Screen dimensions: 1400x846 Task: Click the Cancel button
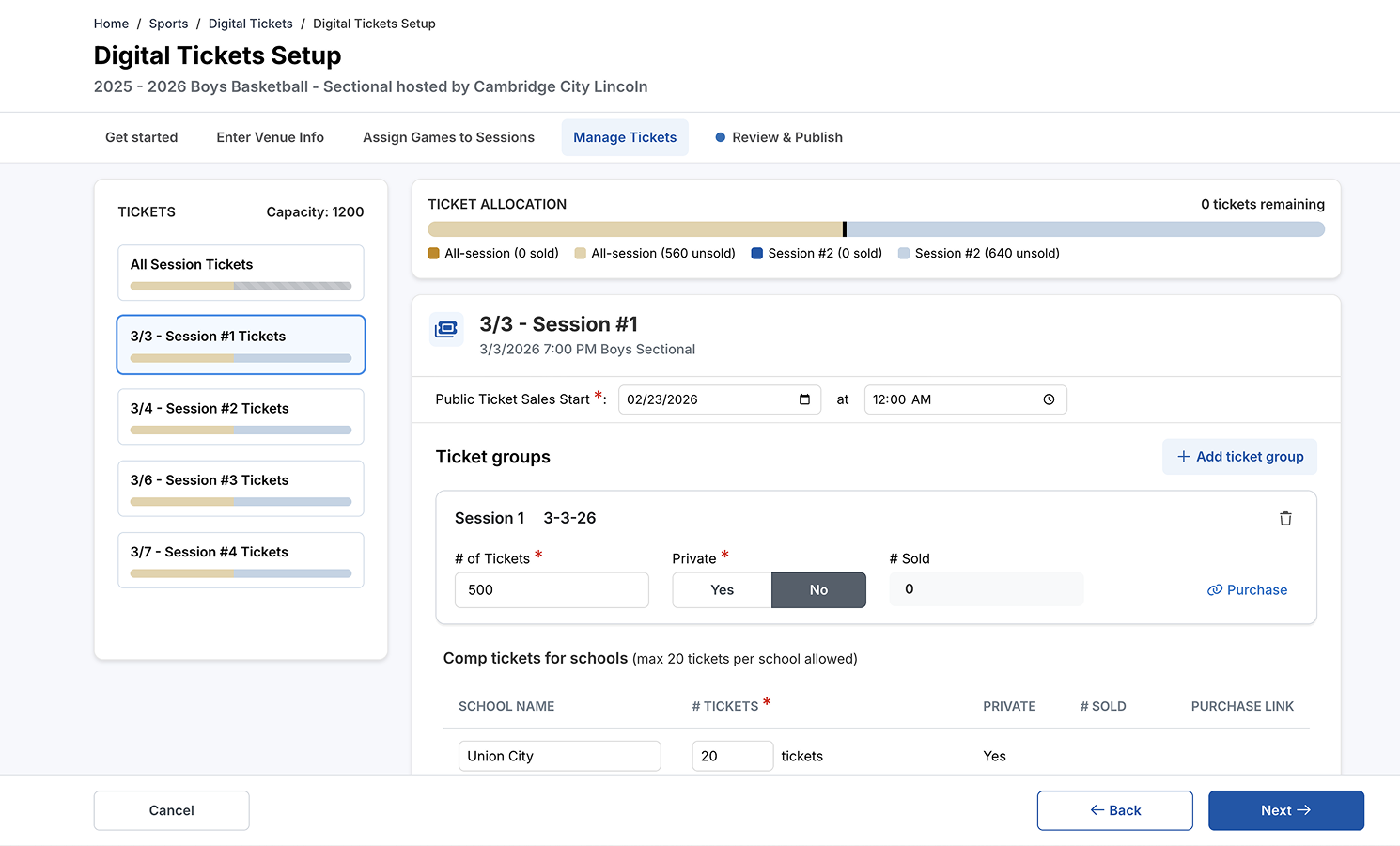[172, 810]
